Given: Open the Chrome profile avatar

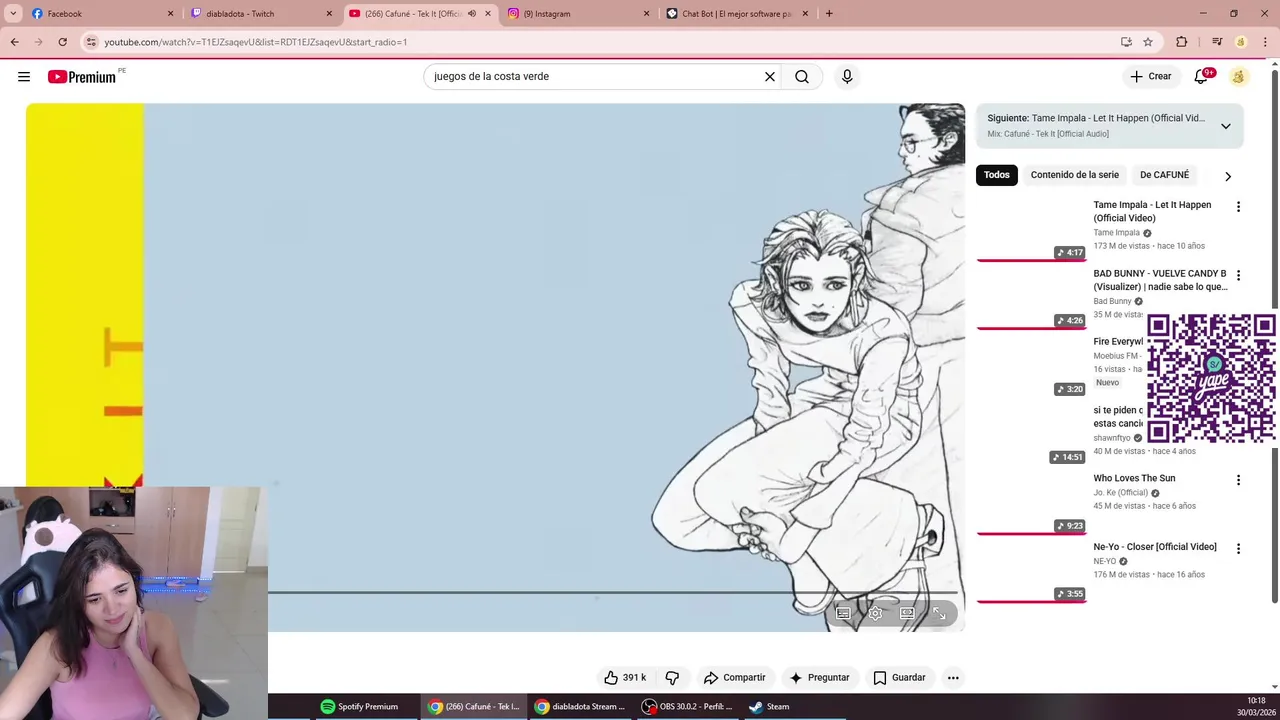Looking at the screenshot, I should coord(1241,42).
